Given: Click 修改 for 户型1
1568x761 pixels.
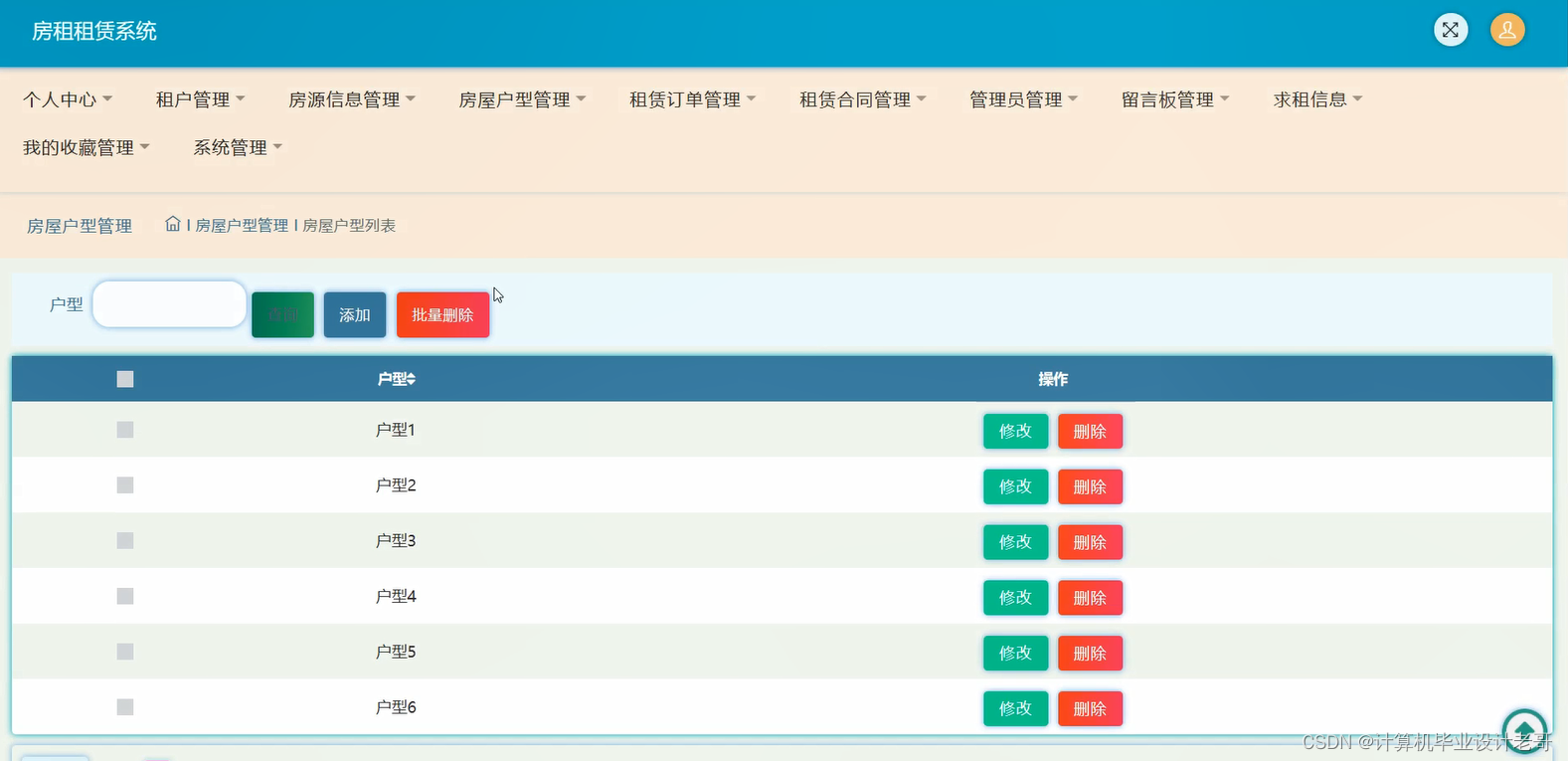Looking at the screenshot, I should pos(1015,431).
